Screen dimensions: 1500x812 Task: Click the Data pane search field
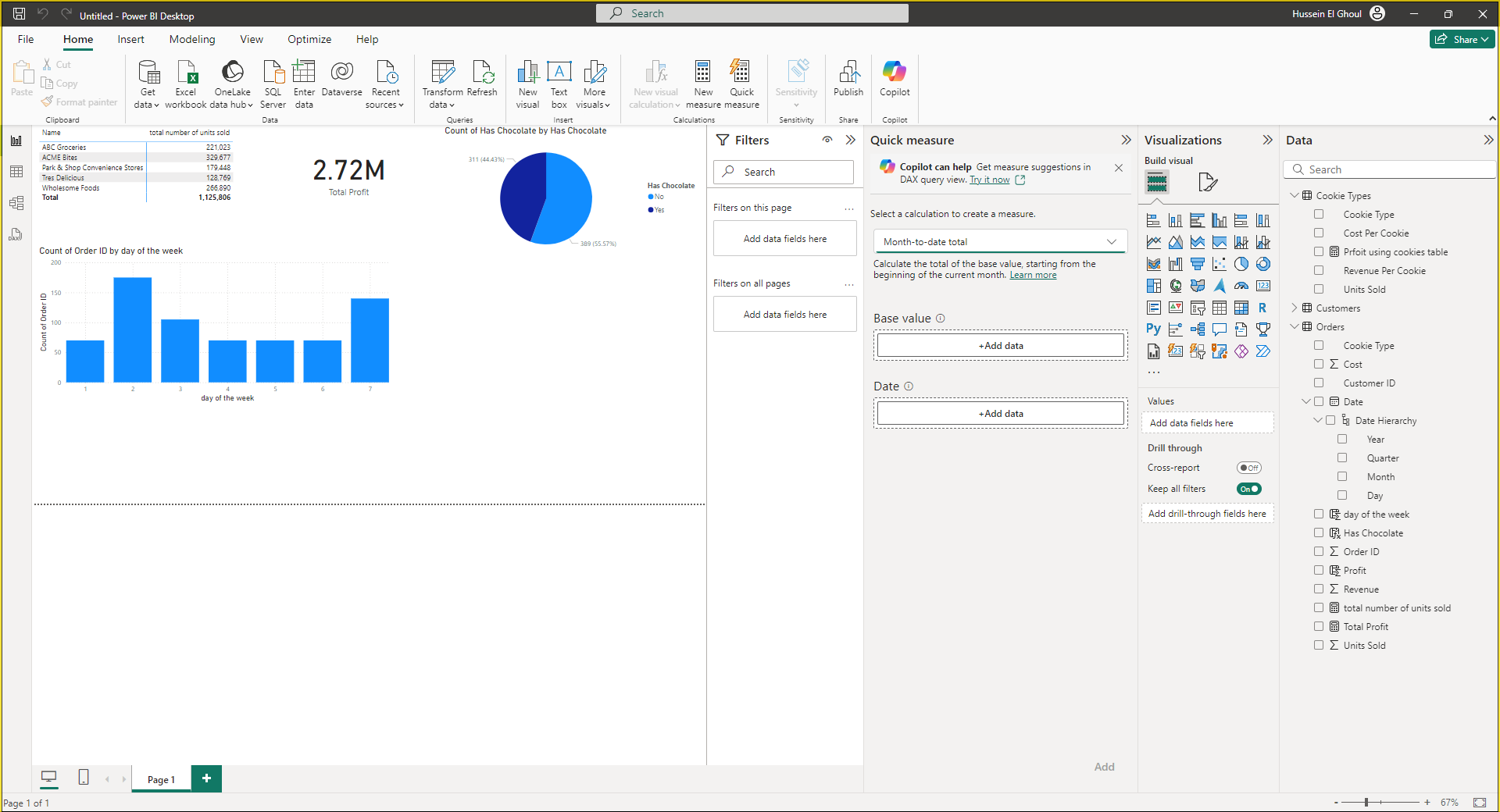1389,169
